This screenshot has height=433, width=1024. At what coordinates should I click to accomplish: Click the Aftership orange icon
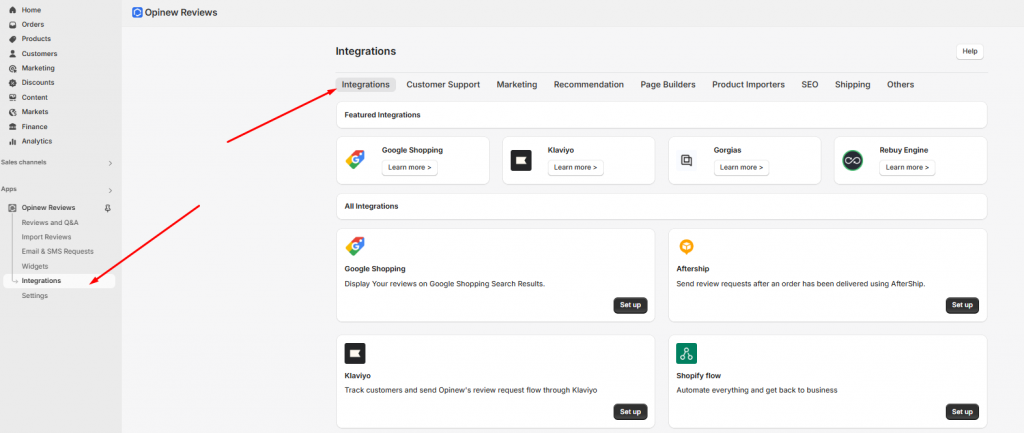coord(686,247)
